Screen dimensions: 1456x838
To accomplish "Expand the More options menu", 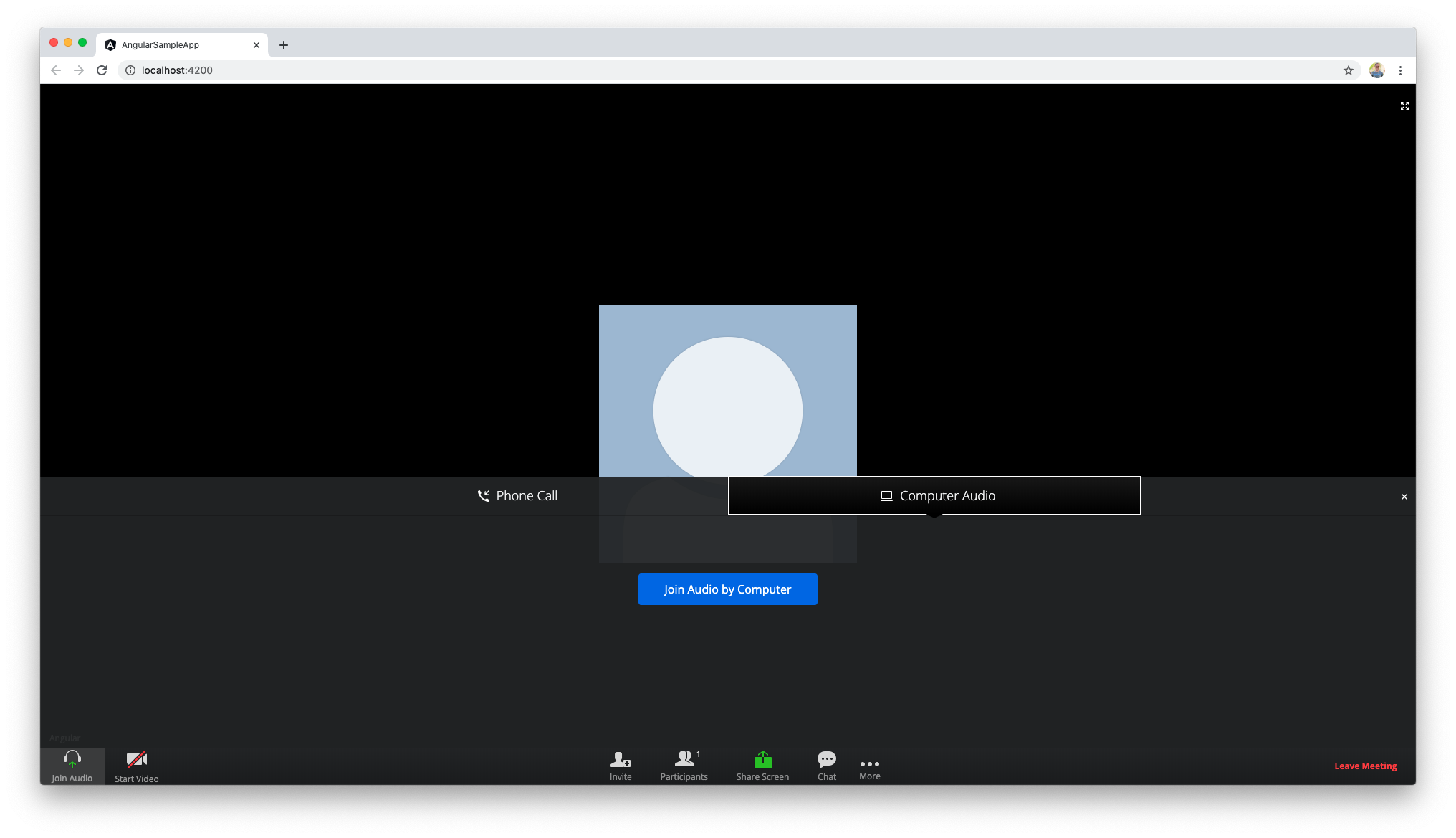I will 869,765.
